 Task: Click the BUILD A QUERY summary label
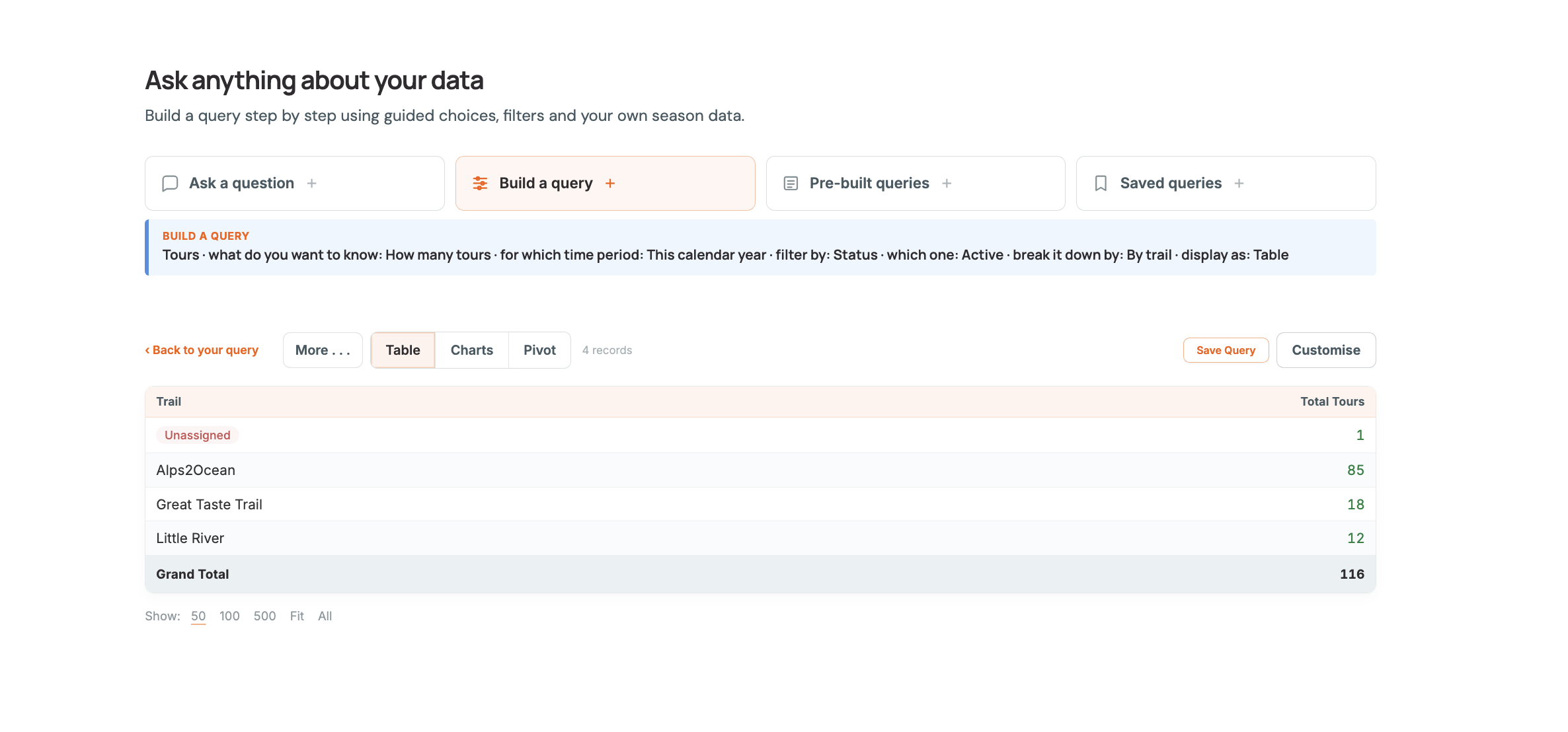[x=206, y=236]
